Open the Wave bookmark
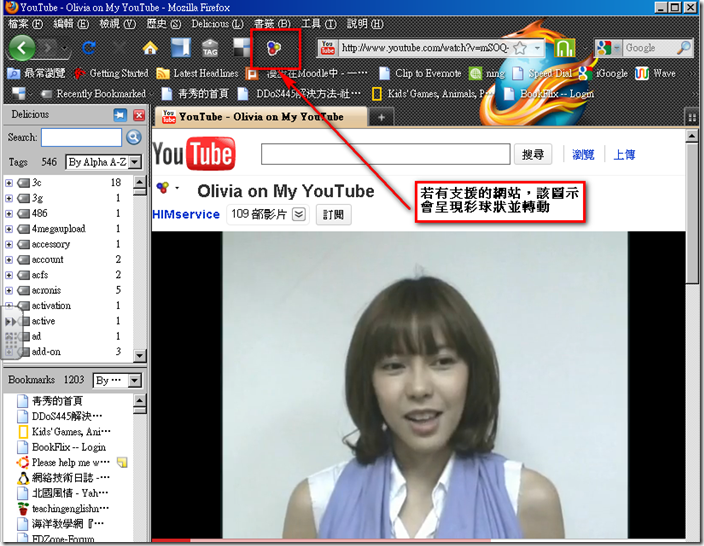The image size is (704, 546). [656, 73]
